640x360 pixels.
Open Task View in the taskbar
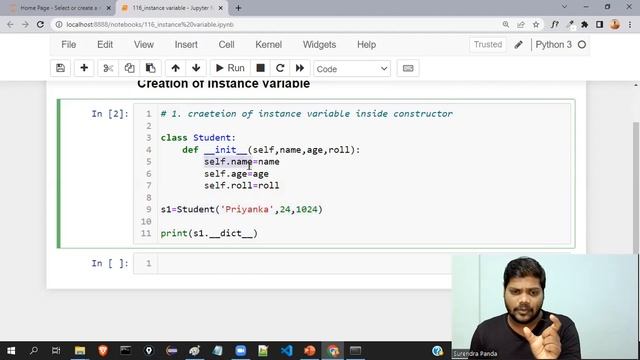56,351
